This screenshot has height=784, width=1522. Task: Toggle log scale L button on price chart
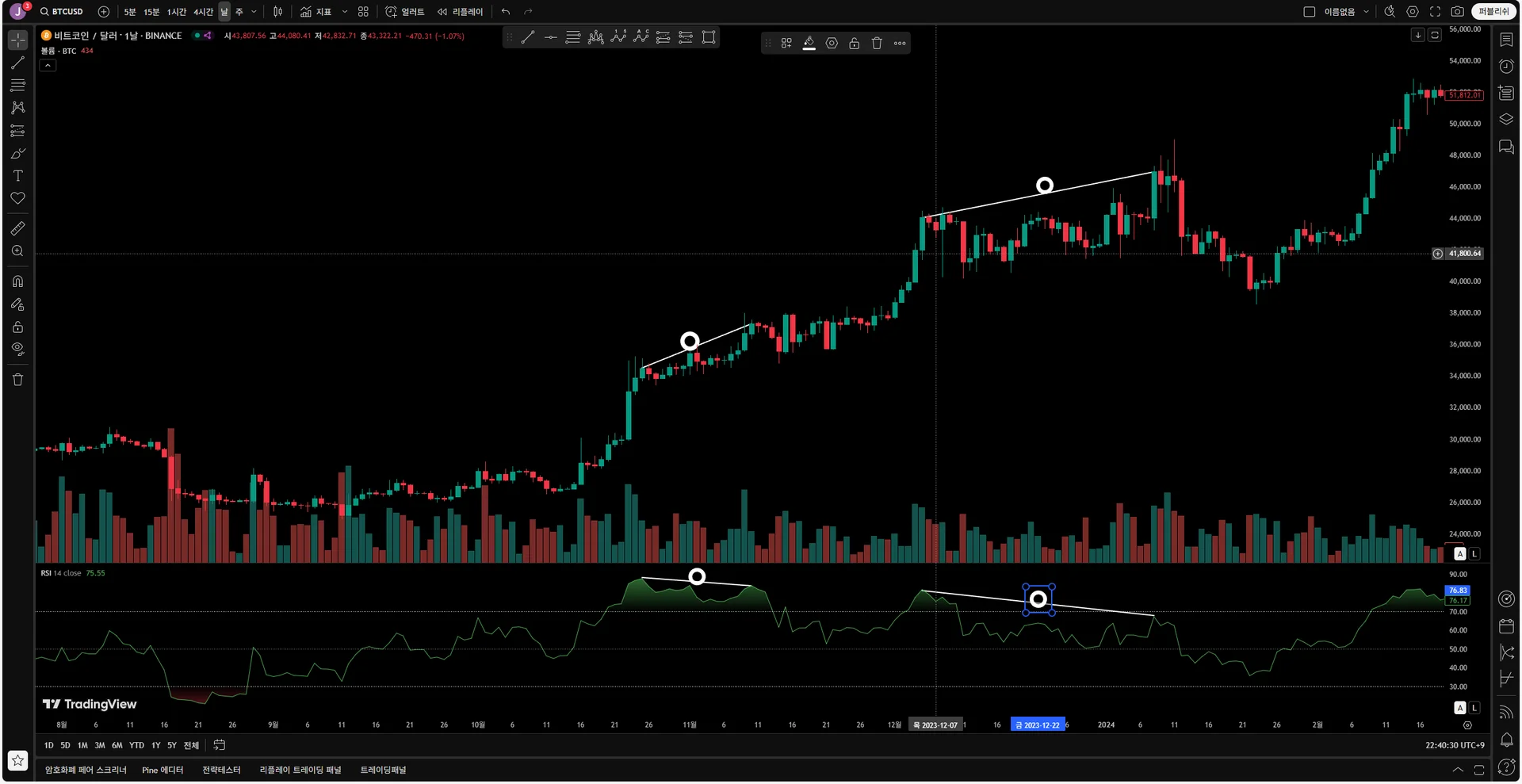coord(1474,554)
